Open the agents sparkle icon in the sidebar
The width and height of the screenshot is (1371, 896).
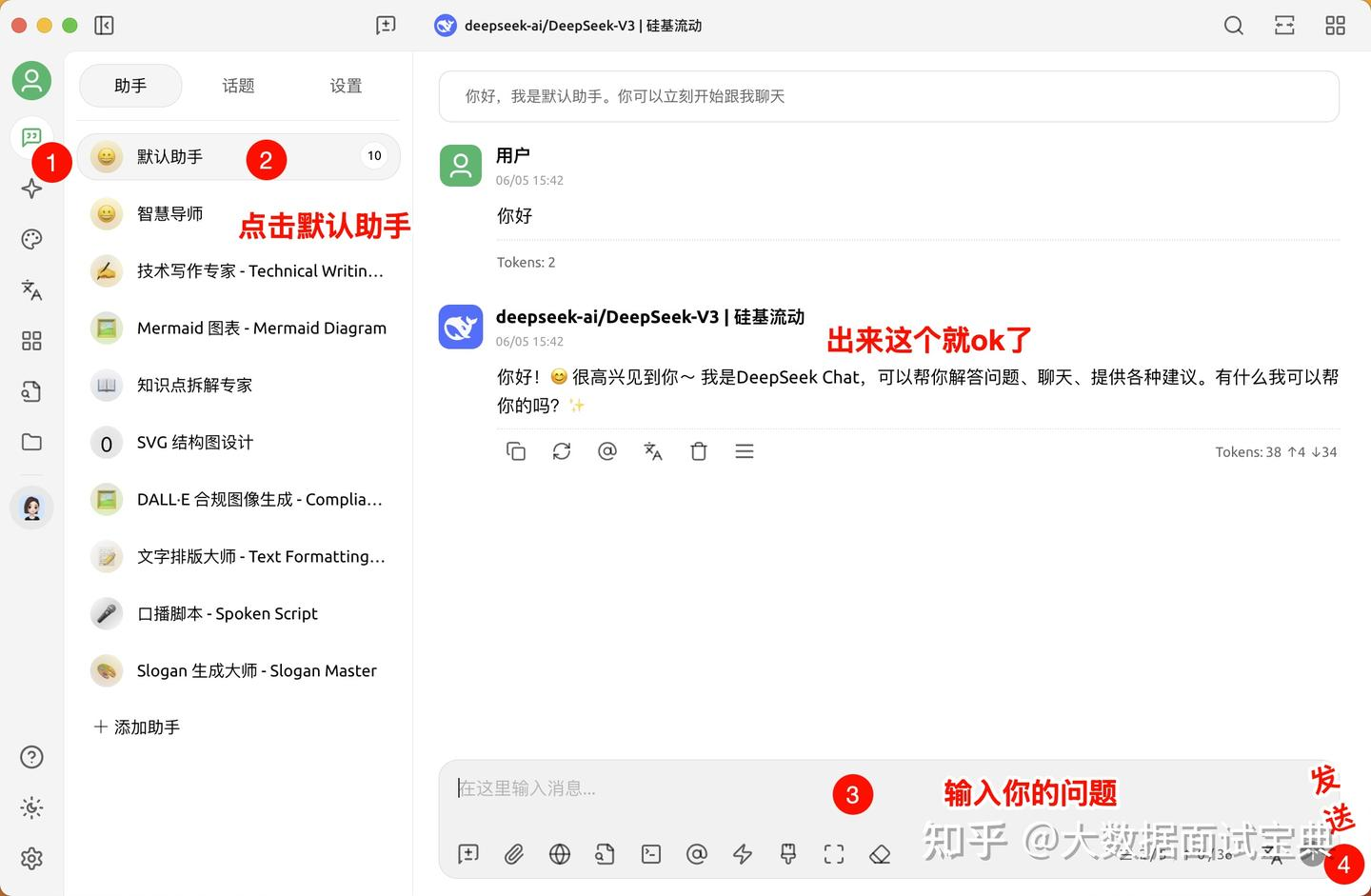click(31, 189)
